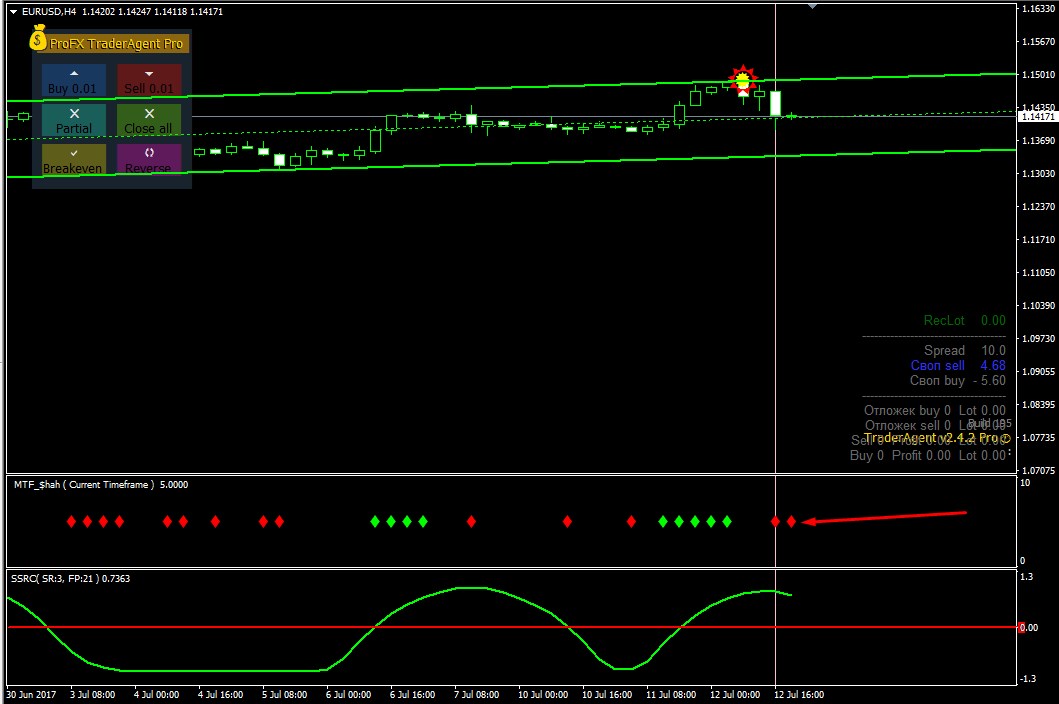Screen dimensions: 1059x704
Task: Click the large white candle at the vertical crosshair
Action: (x=775, y=103)
